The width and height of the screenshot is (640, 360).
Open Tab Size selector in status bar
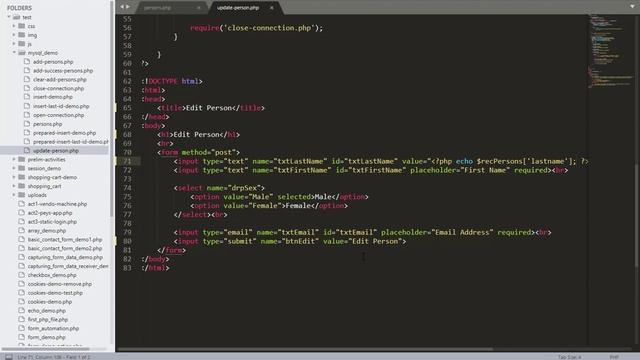[569, 357]
